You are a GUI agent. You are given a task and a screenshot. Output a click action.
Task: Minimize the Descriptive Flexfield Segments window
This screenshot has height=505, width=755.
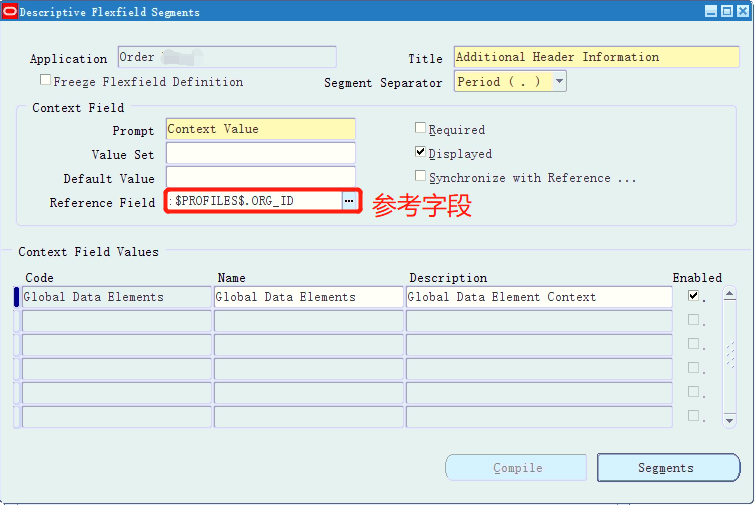(711, 11)
